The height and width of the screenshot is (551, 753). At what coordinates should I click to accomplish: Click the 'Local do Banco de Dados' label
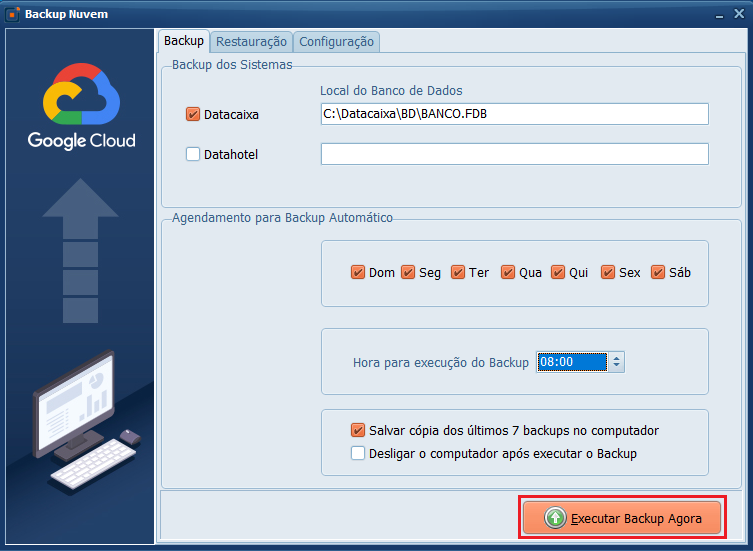391,90
